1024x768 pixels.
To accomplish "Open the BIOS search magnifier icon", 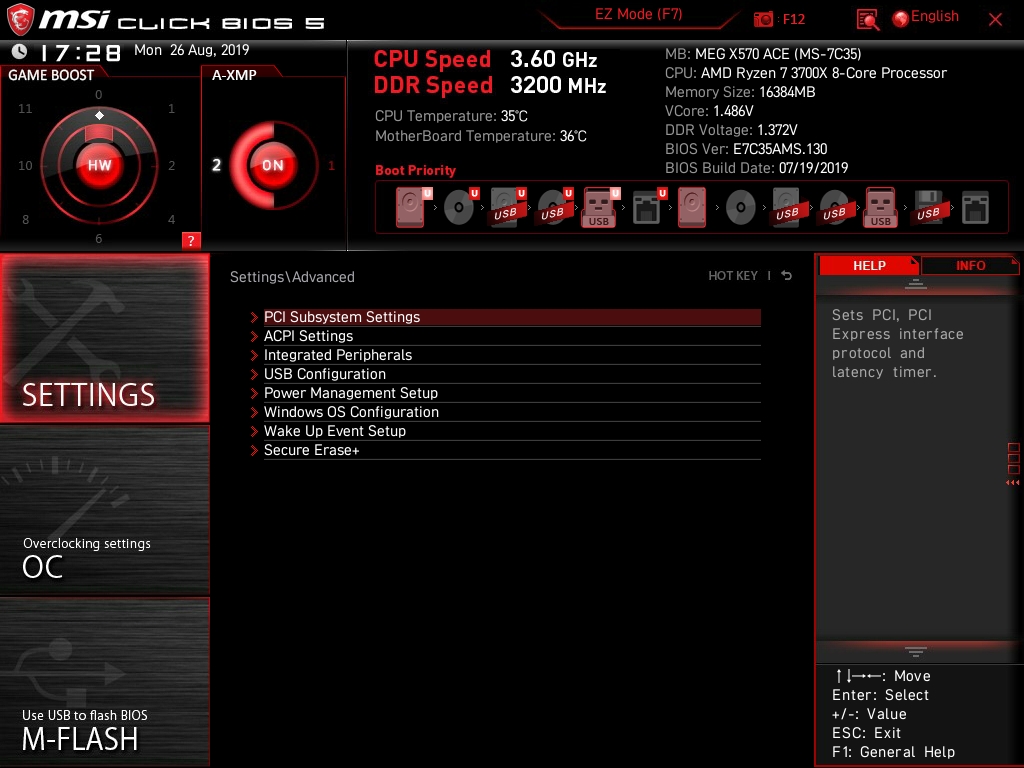I will coord(867,20).
